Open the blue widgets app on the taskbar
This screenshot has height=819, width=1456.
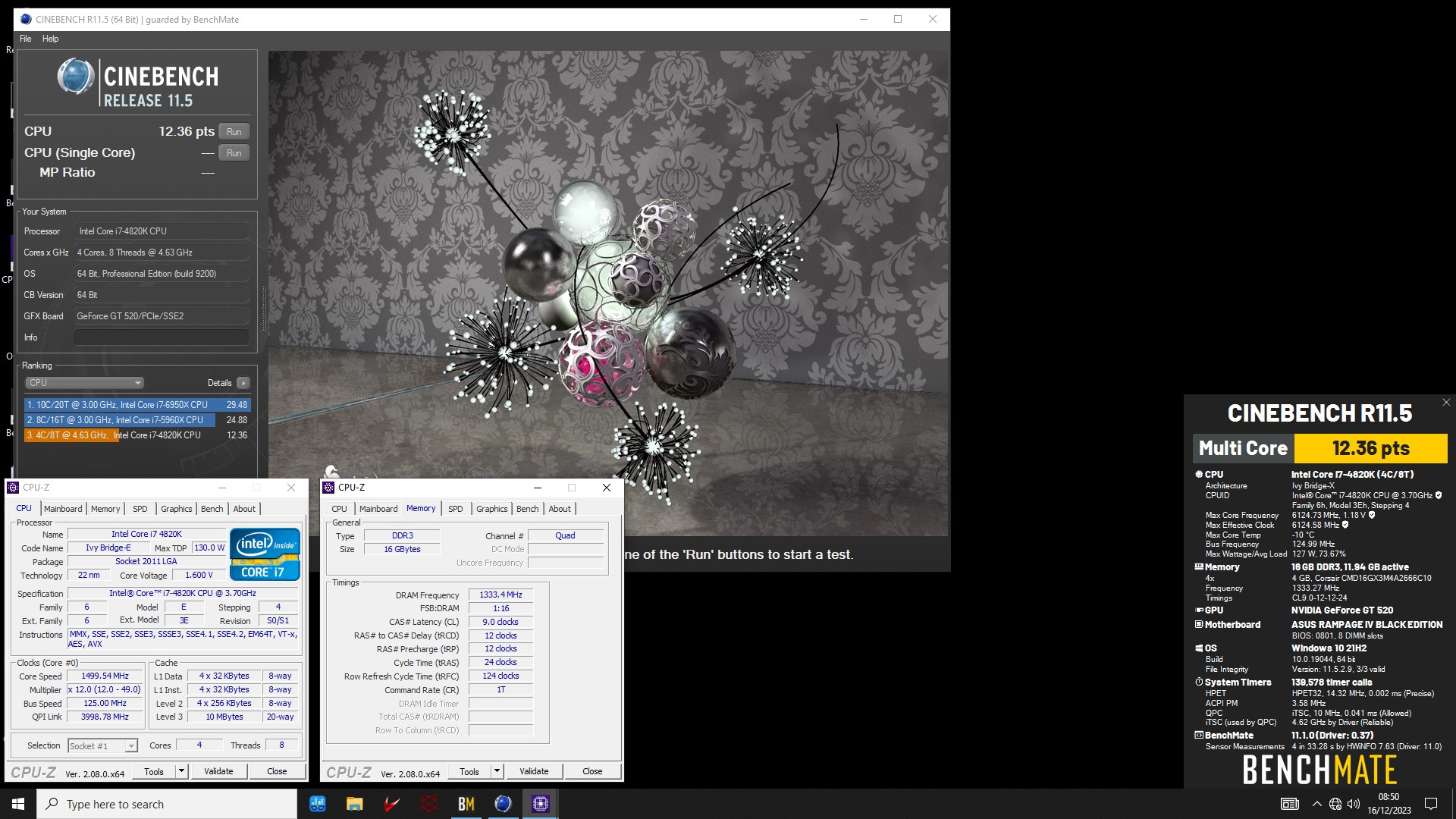pyautogui.click(x=317, y=804)
